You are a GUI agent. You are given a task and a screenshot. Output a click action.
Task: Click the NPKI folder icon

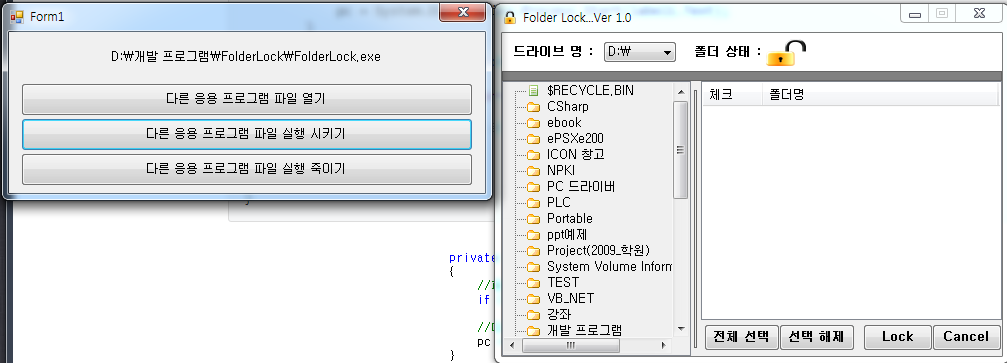pyautogui.click(x=533, y=171)
